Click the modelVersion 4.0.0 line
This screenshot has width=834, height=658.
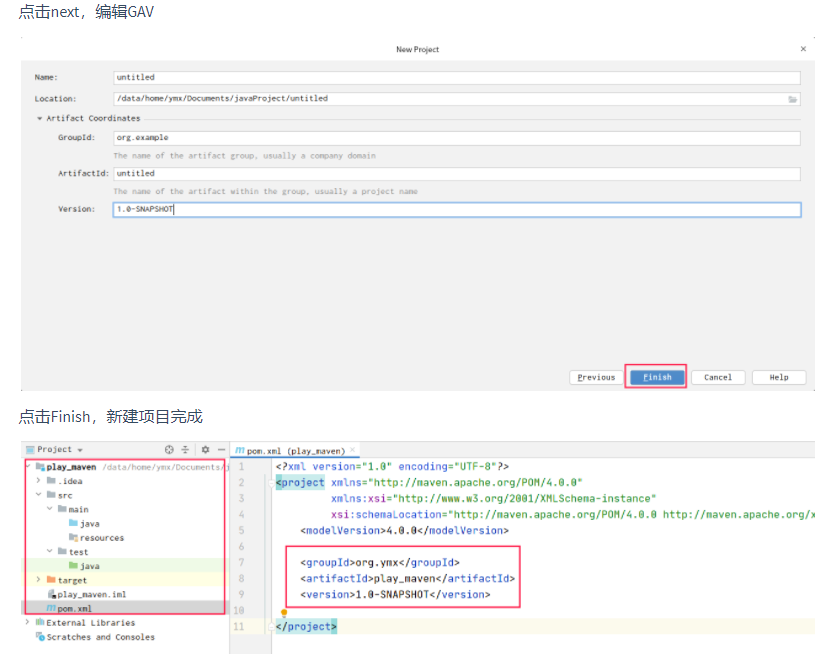[x=404, y=531]
